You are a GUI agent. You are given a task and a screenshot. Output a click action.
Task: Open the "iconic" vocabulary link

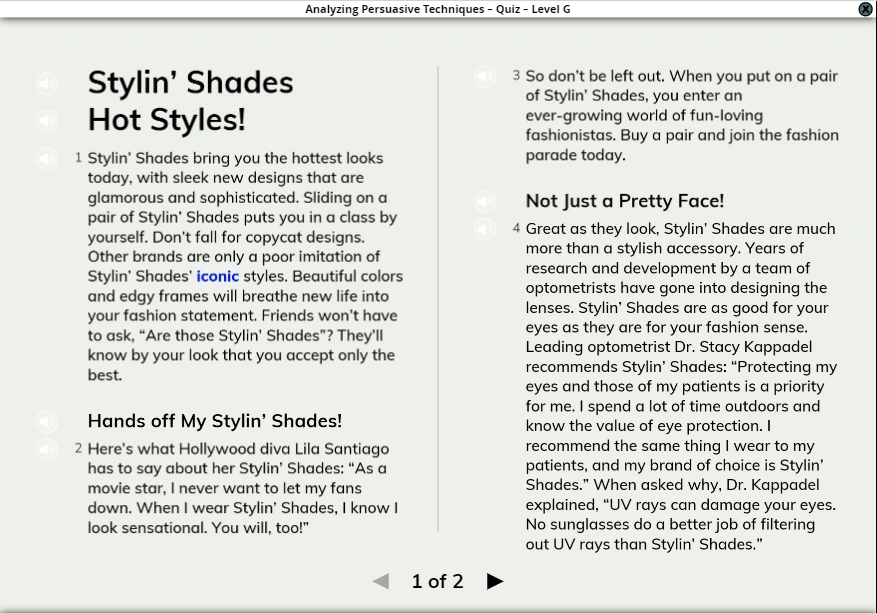[217, 276]
